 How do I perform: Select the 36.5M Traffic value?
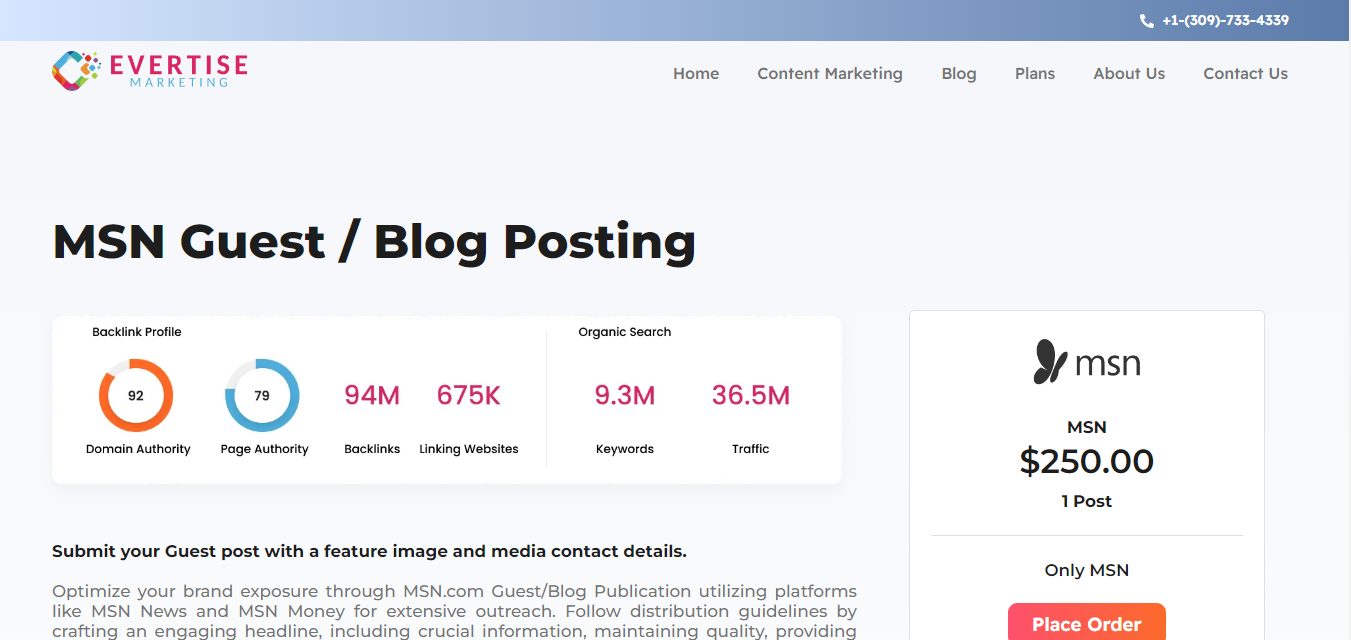751,396
